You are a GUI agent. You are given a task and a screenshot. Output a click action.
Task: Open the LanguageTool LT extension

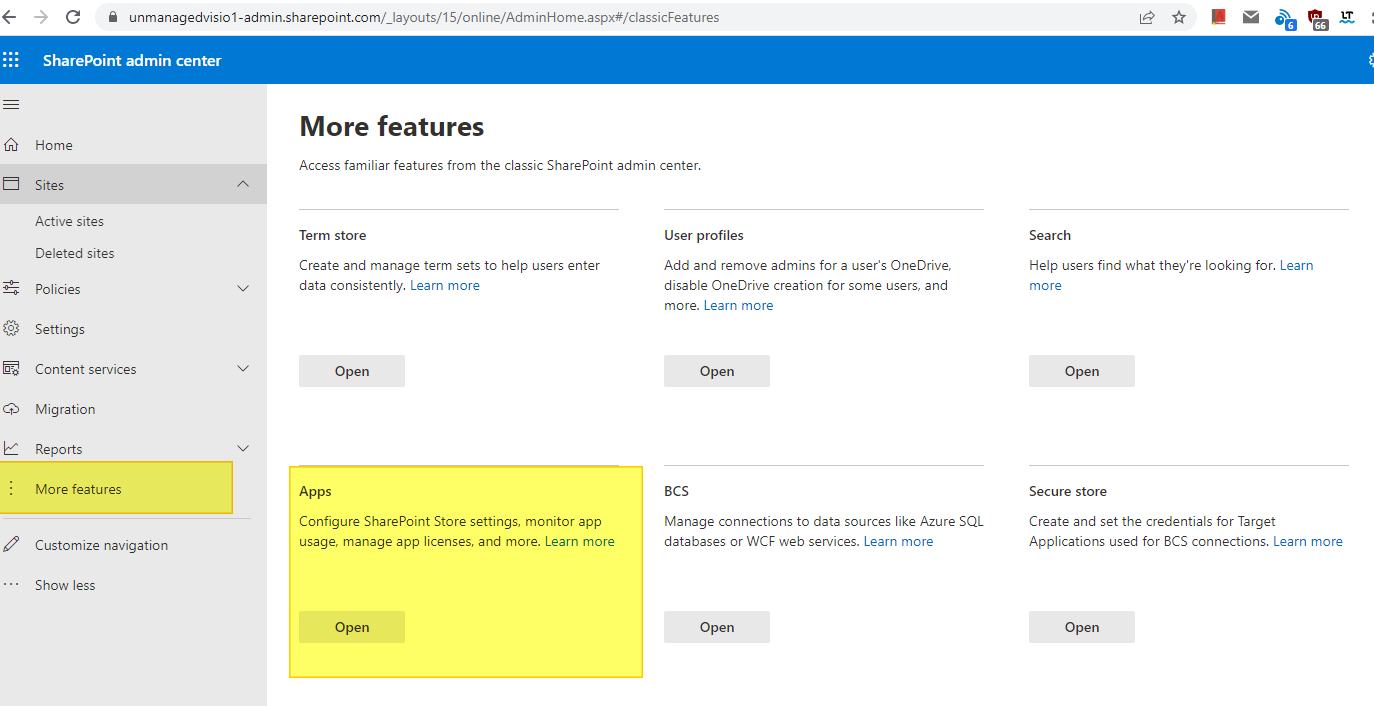coord(1348,17)
